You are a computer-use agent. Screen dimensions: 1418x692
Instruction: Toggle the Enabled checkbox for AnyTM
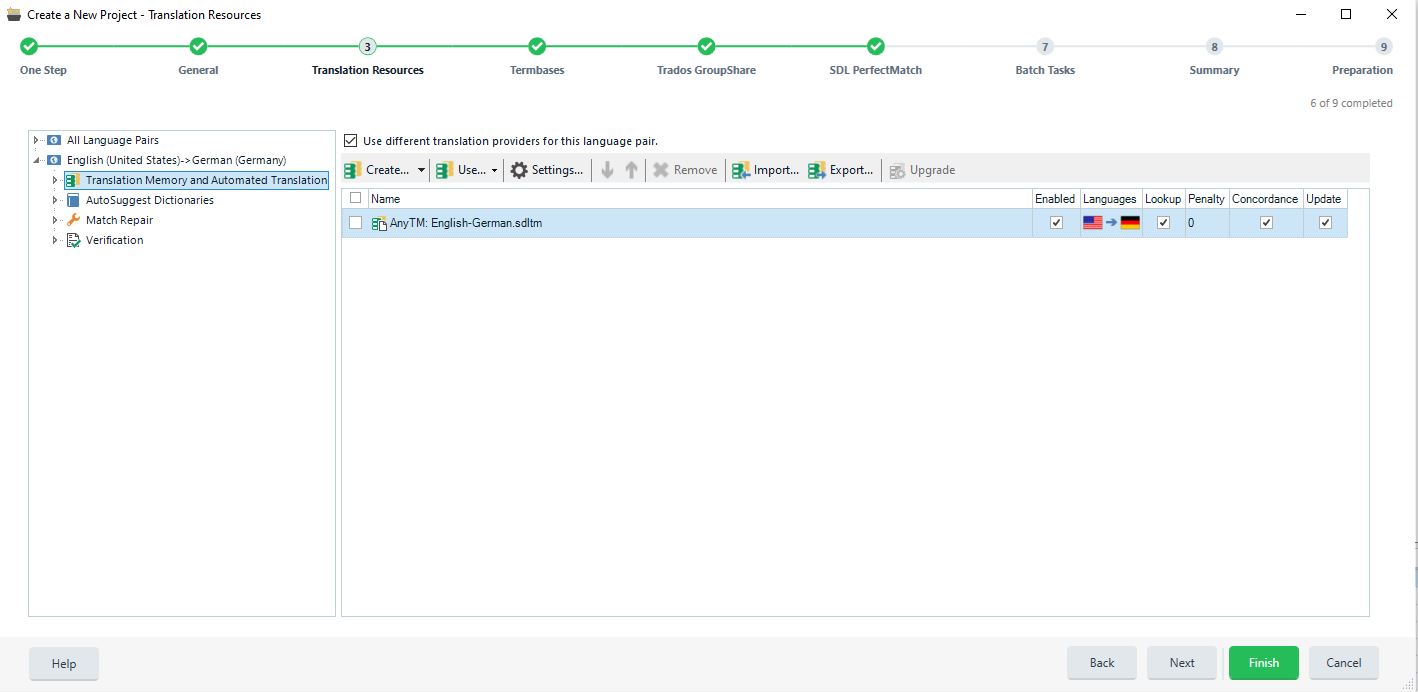coord(1056,223)
